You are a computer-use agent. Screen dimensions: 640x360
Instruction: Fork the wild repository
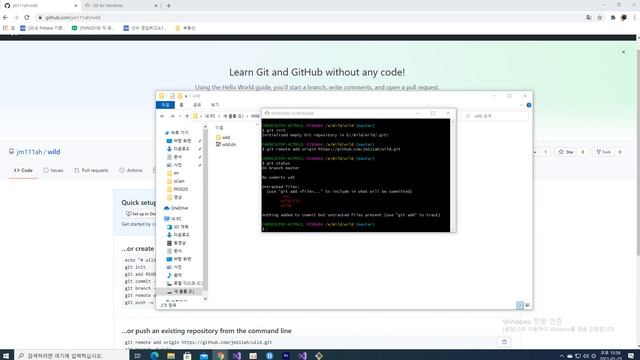coord(603,152)
